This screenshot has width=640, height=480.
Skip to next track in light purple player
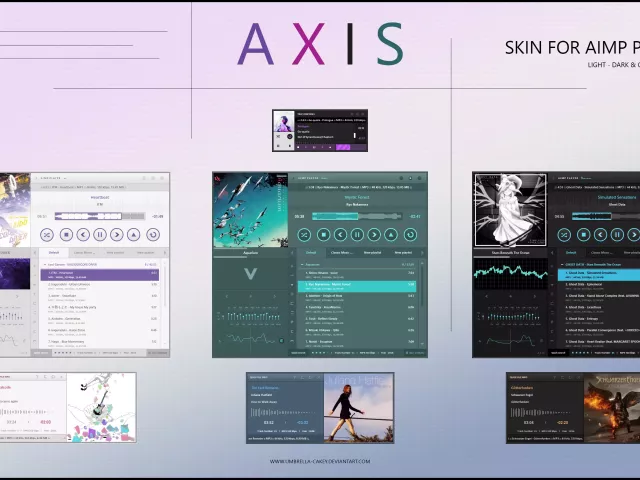click(x=116, y=235)
